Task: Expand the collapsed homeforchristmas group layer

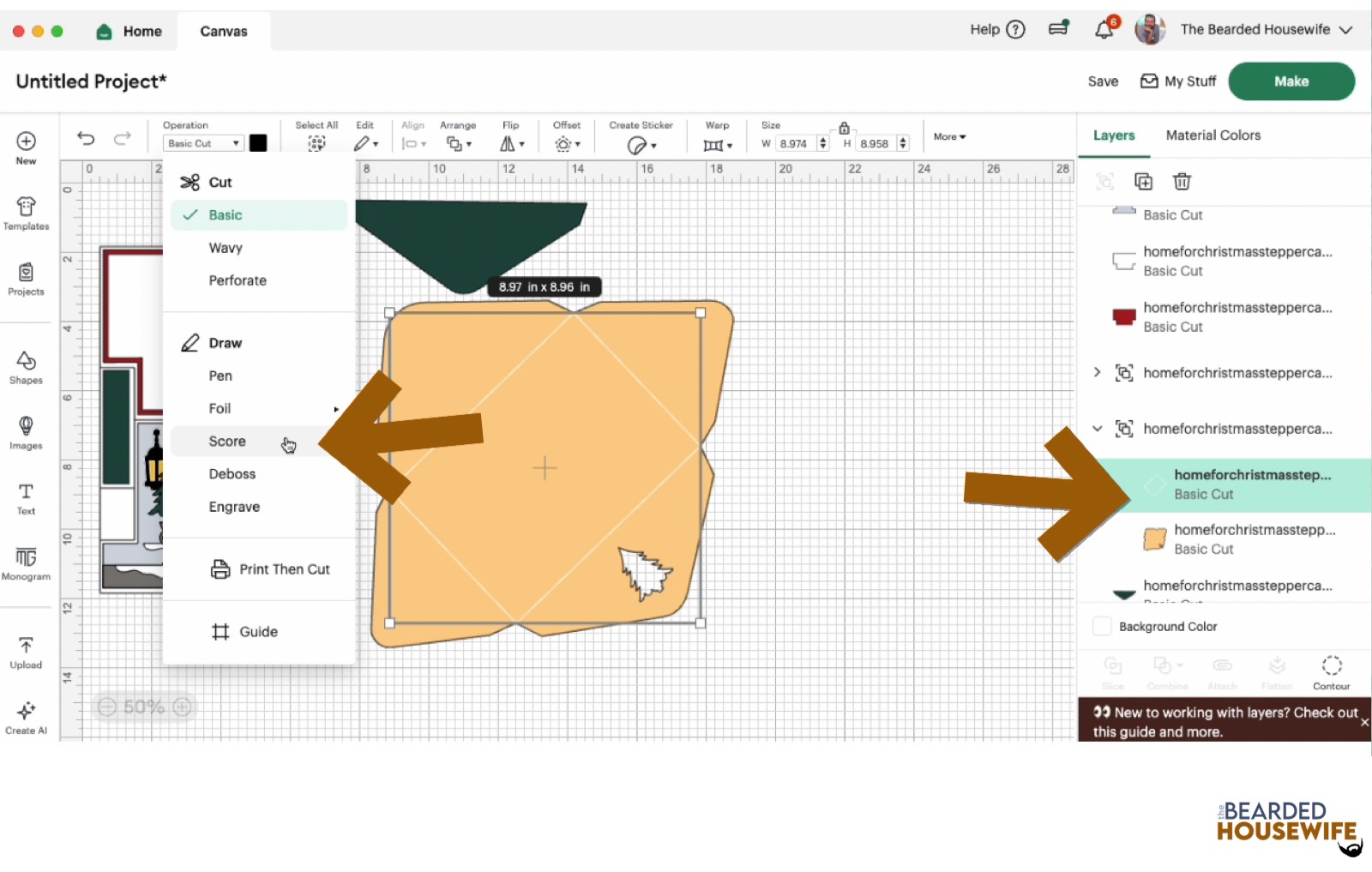Action: tap(1097, 373)
